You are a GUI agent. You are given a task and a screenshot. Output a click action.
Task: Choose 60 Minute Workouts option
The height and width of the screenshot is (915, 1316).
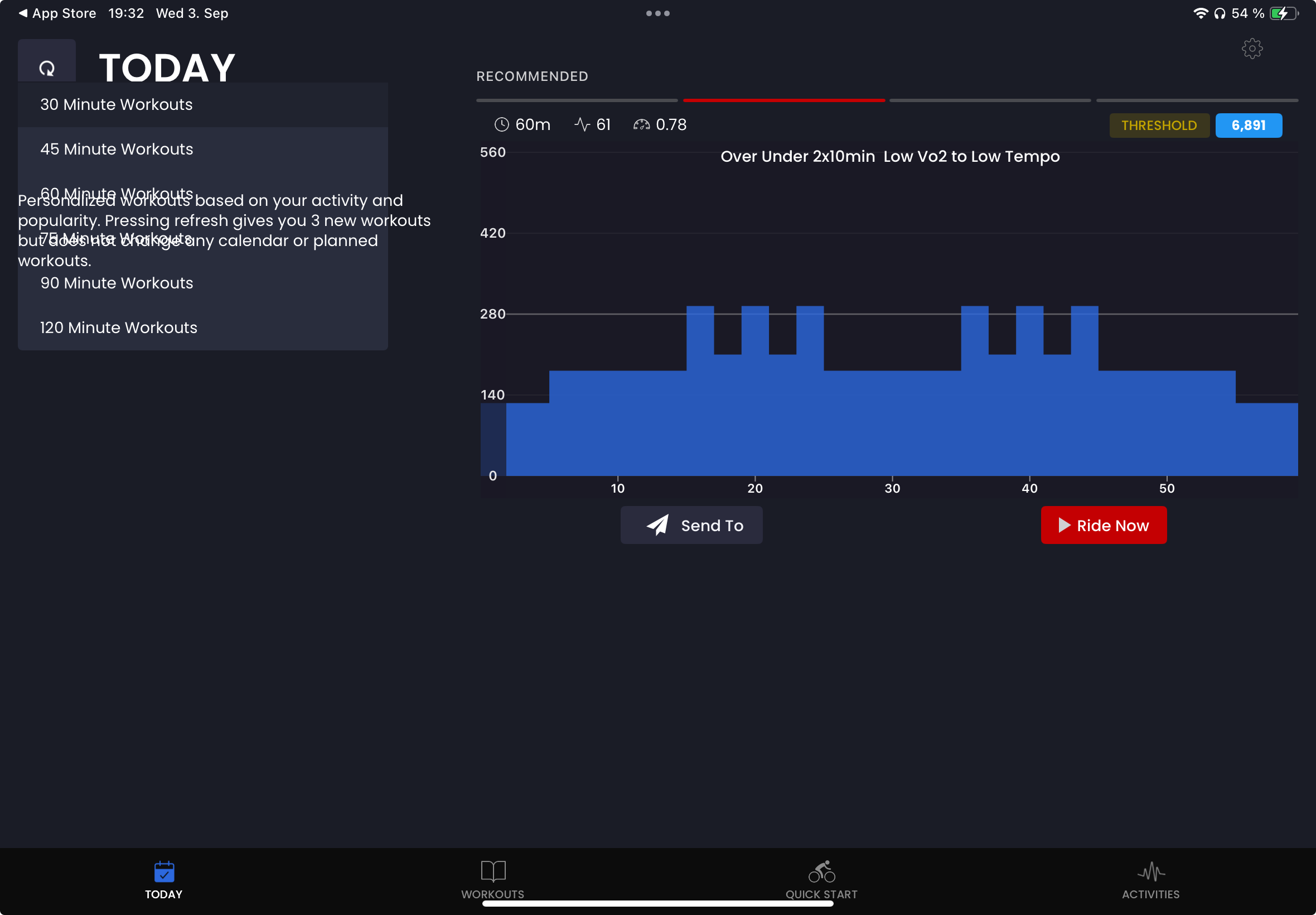tap(203, 194)
